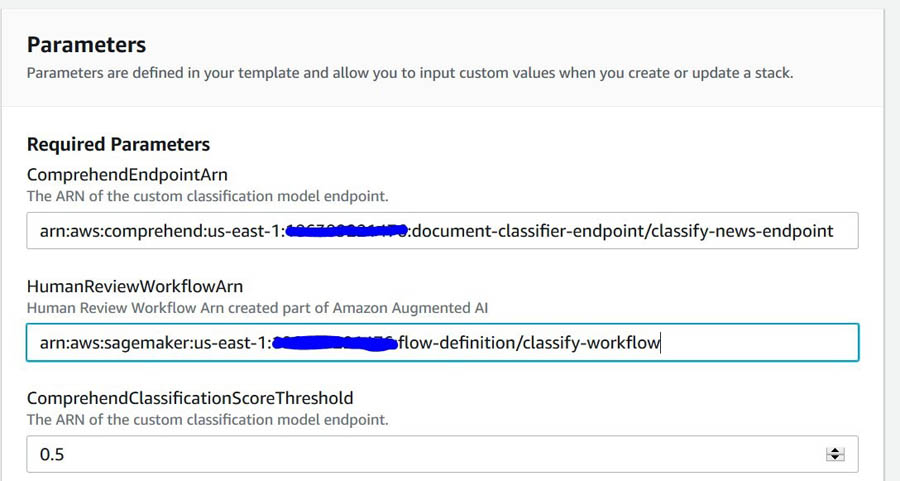This screenshot has height=481, width=900.
Task: Select the ComprehendClassificationScoreThreshold number field
Action: [443, 454]
